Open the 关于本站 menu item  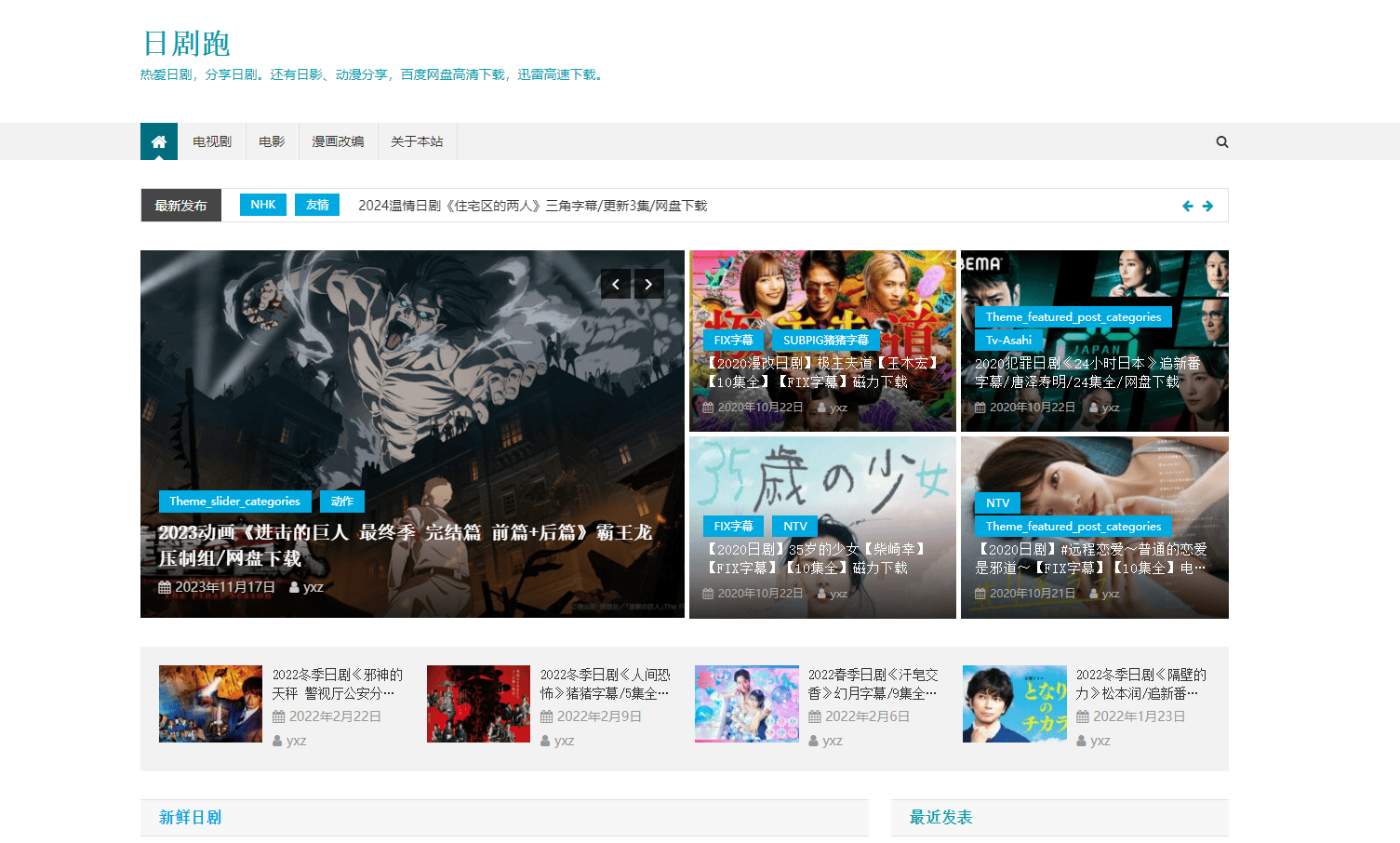pos(417,141)
